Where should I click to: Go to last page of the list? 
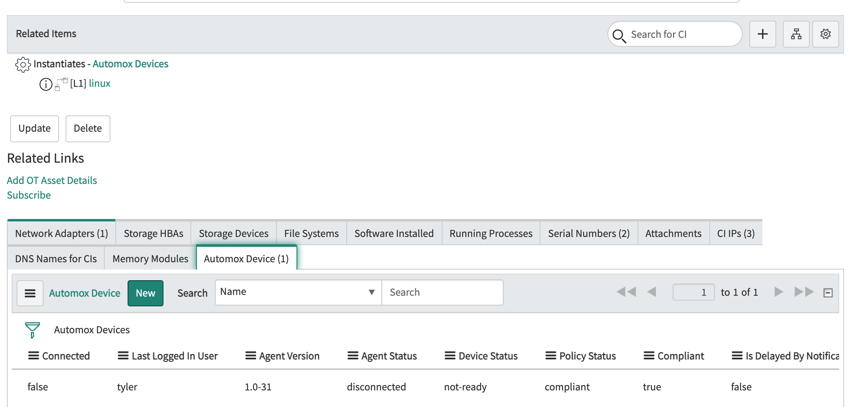click(804, 292)
